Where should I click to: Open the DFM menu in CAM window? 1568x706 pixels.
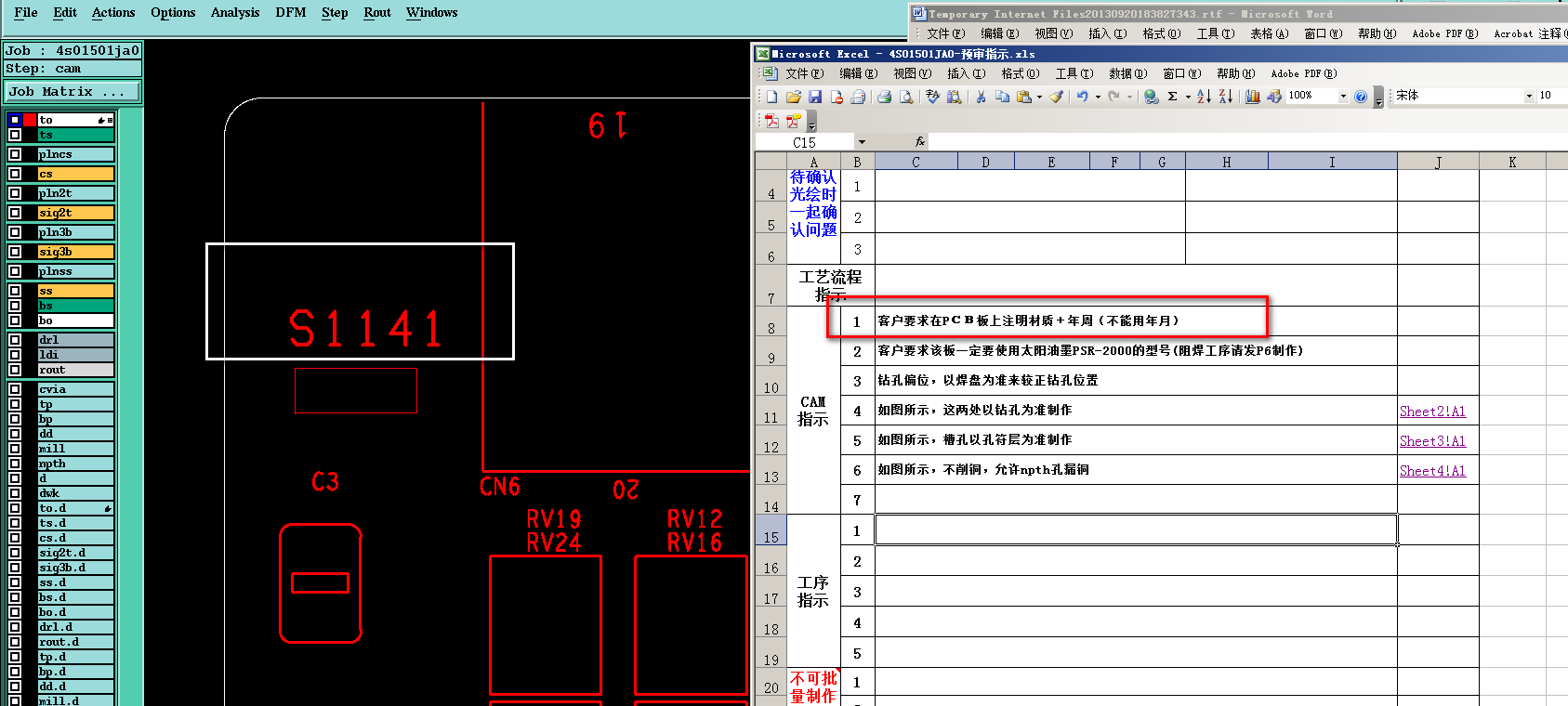(x=291, y=12)
